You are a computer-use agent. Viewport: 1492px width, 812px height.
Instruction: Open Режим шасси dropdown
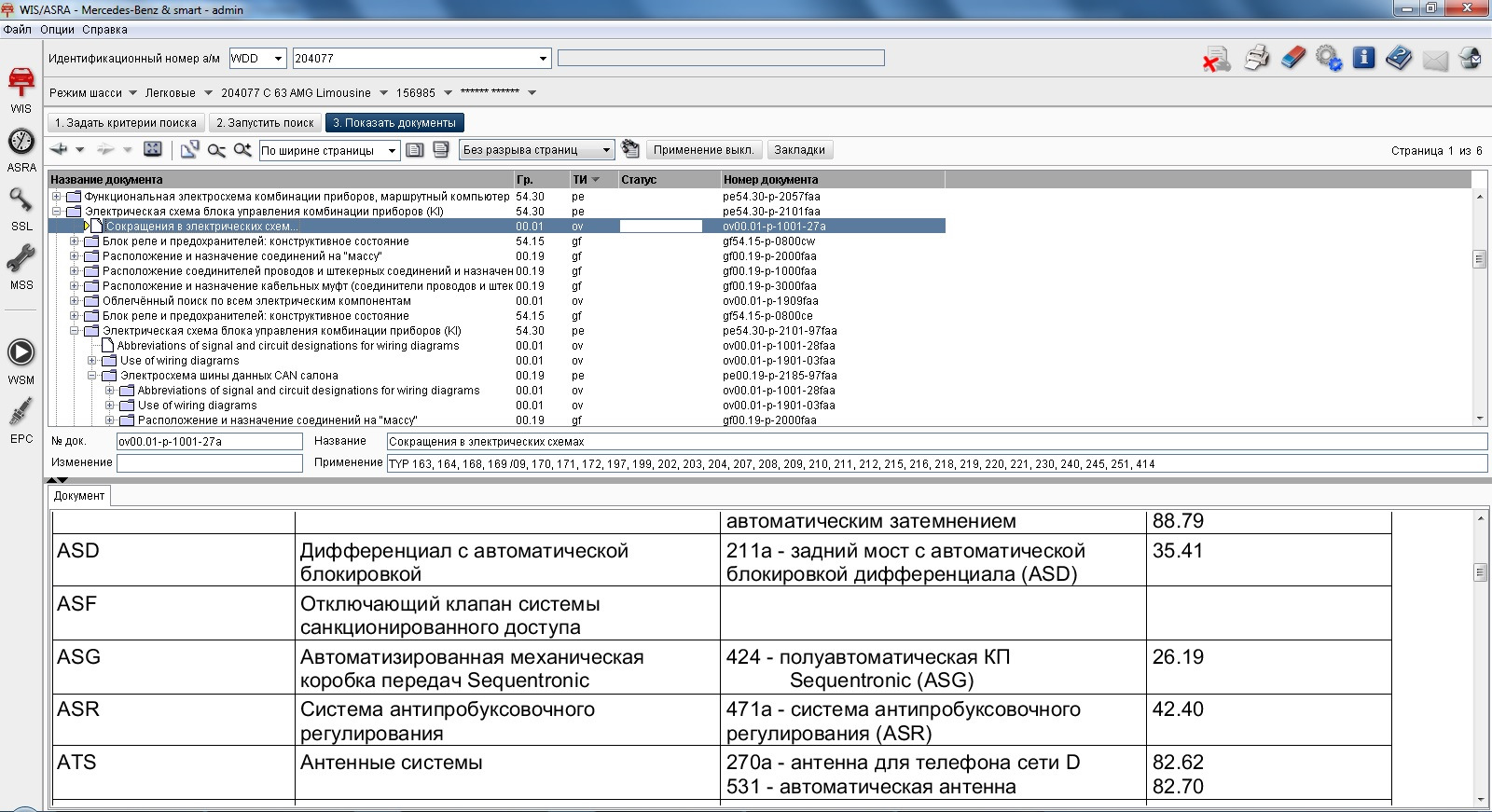click(132, 93)
